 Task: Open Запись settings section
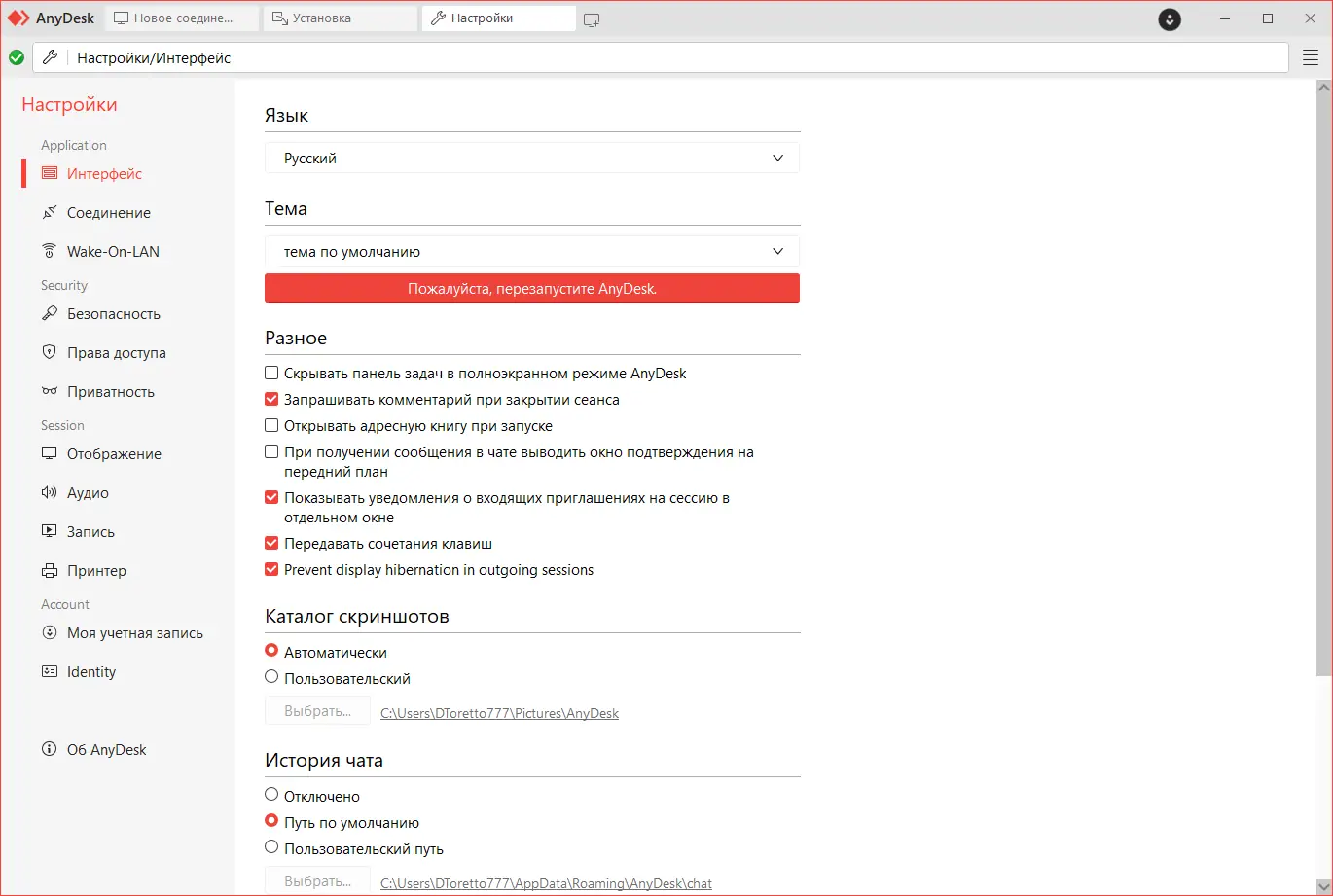click(90, 532)
